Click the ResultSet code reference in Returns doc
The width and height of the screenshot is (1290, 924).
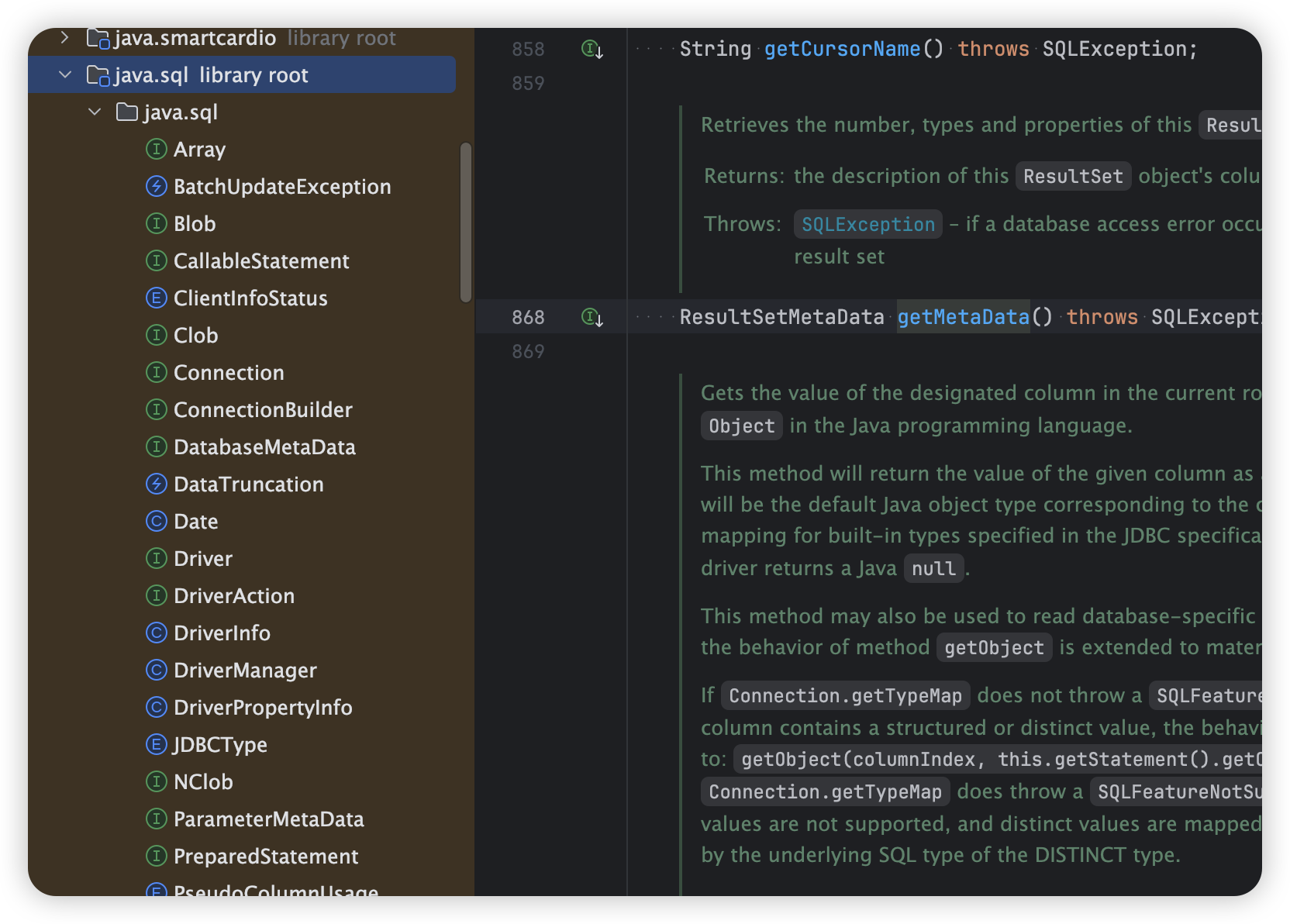click(1073, 177)
